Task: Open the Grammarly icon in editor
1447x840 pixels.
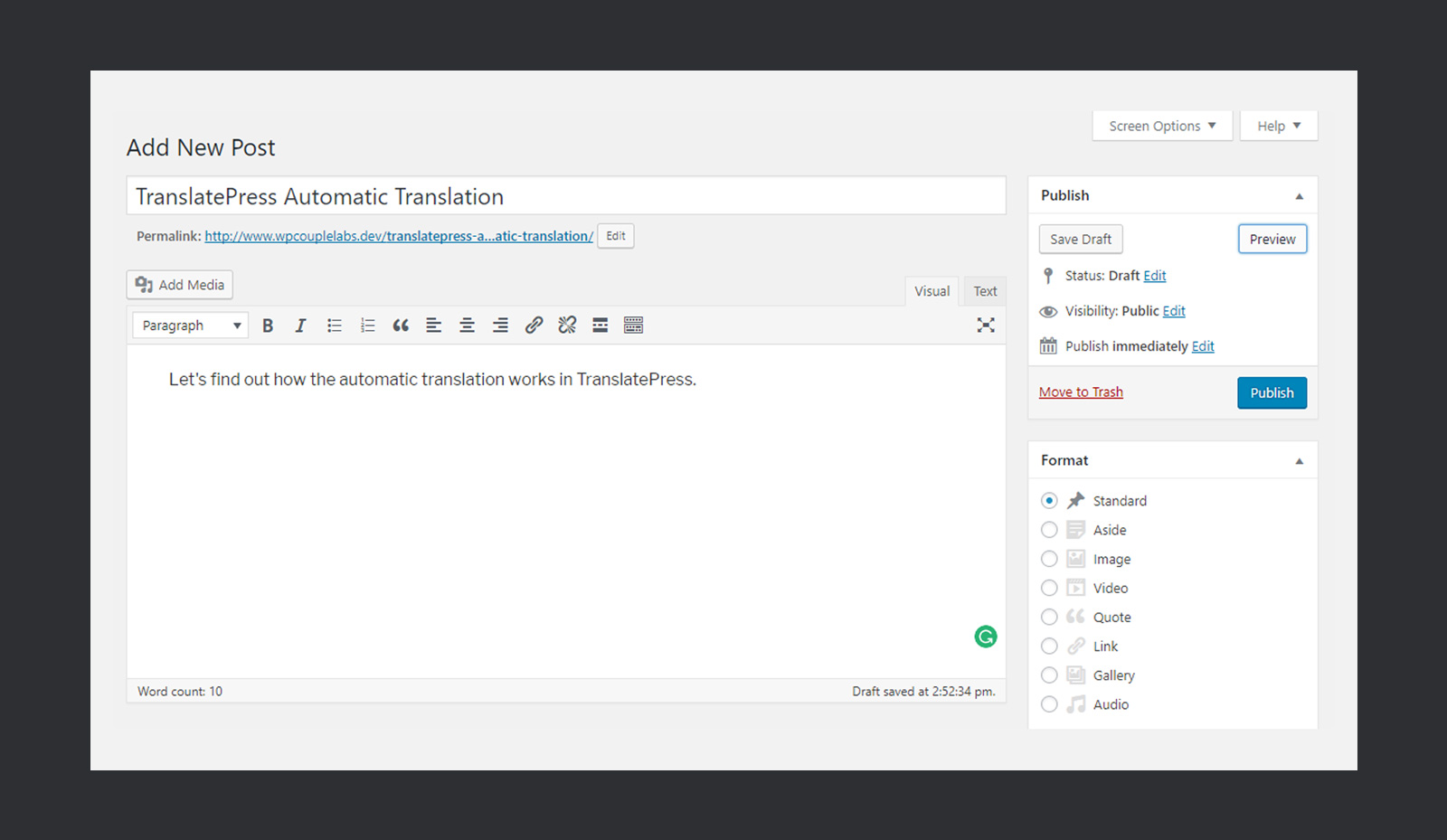Action: (x=986, y=637)
